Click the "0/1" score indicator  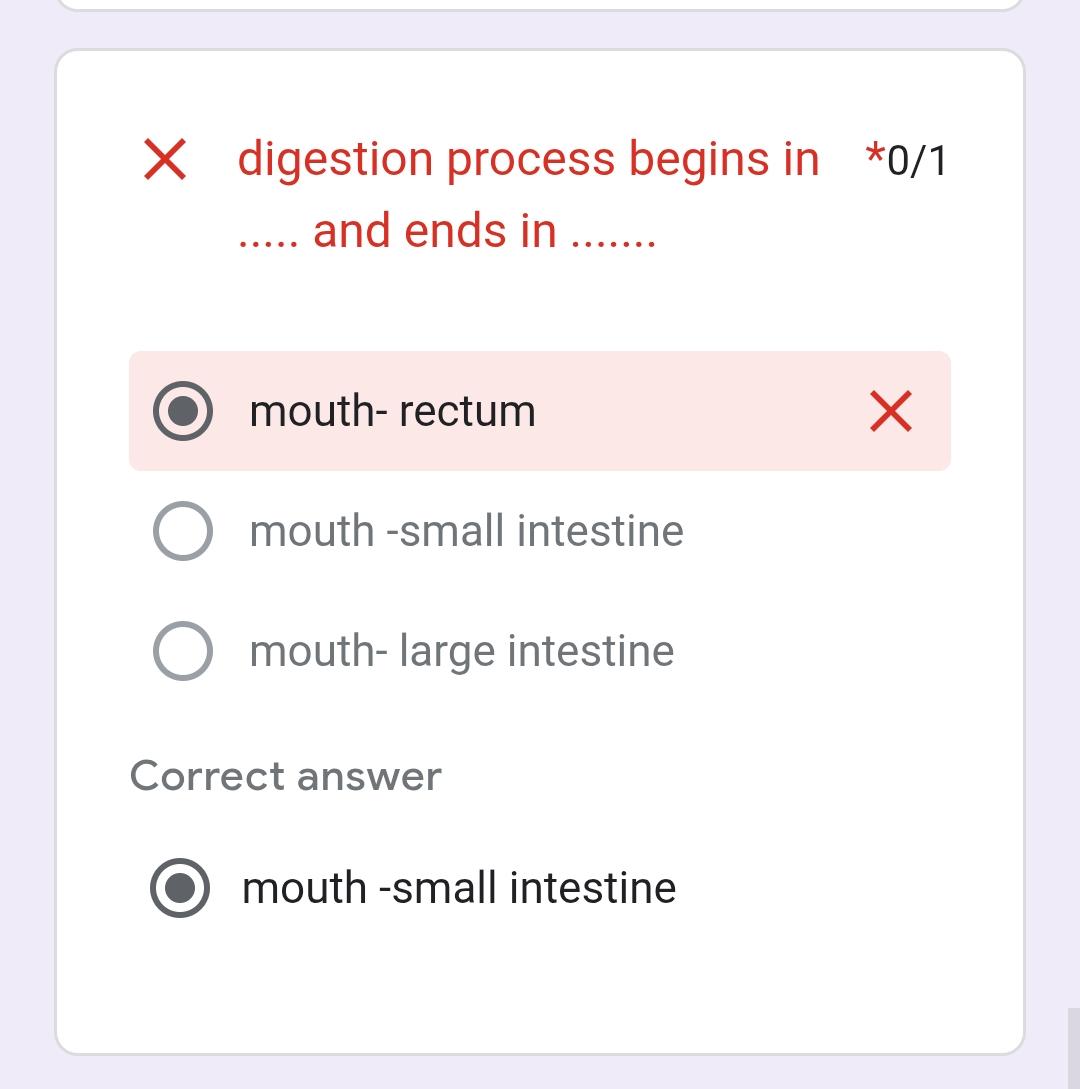point(917,161)
